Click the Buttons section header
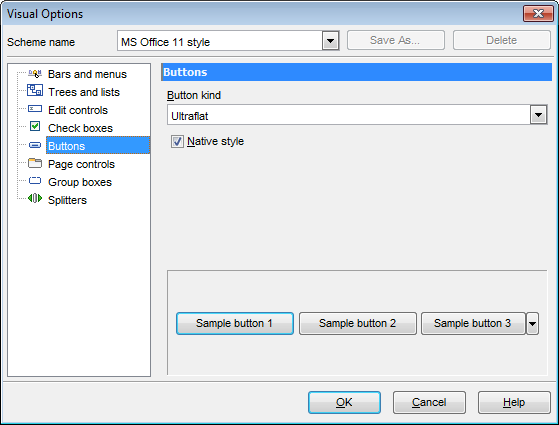Screen dimensions: 559x425 357,72
